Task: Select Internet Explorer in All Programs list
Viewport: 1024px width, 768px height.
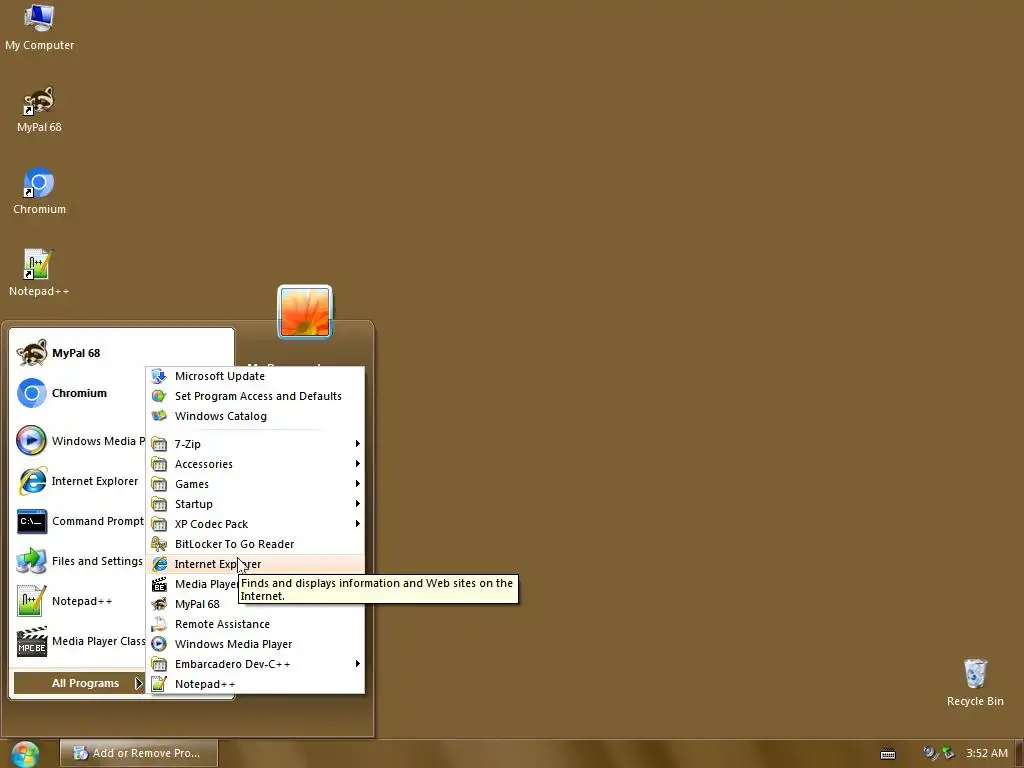Action: point(255,564)
